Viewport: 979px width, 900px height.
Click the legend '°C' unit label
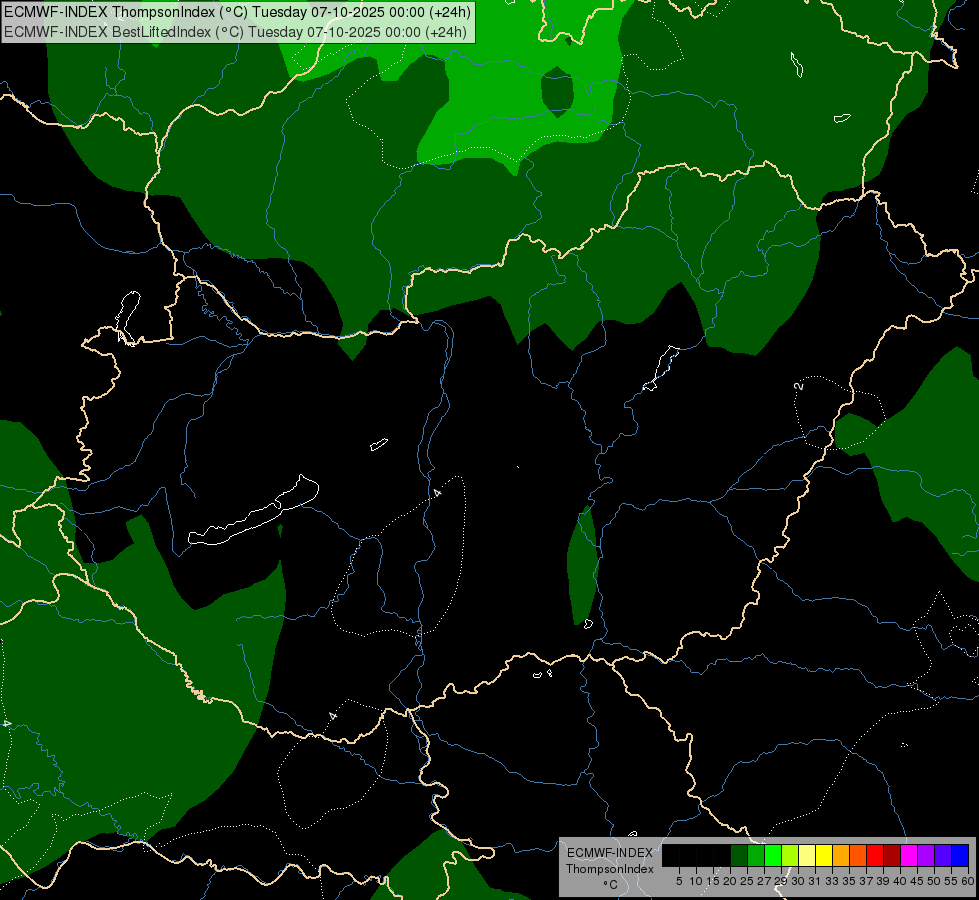coord(611,885)
